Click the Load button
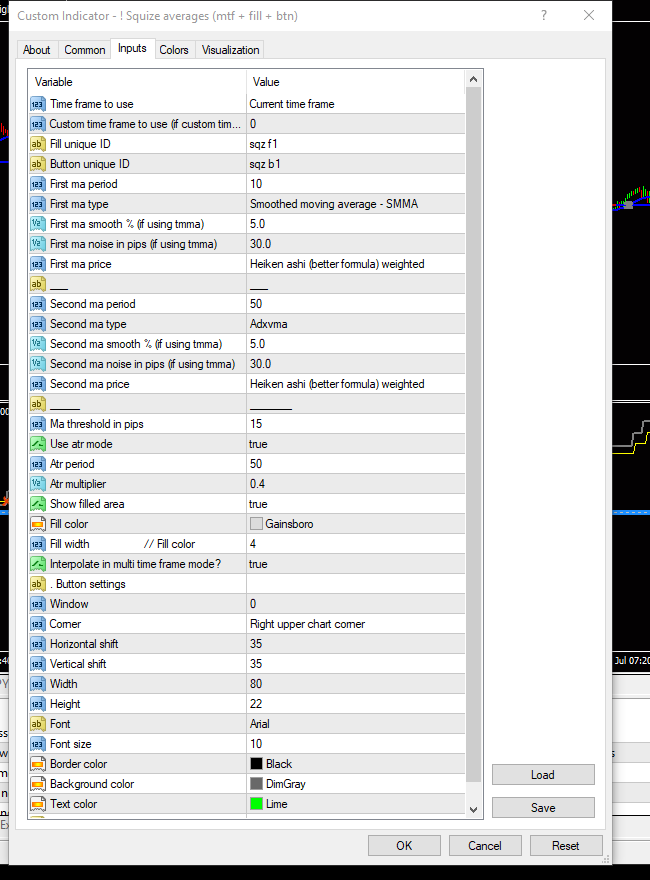This screenshot has height=880, width=650. tap(543, 774)
